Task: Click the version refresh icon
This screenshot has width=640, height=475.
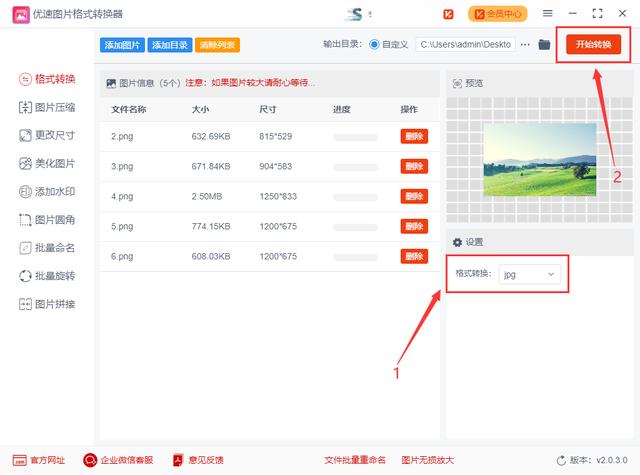Action: tap(561, 461)
